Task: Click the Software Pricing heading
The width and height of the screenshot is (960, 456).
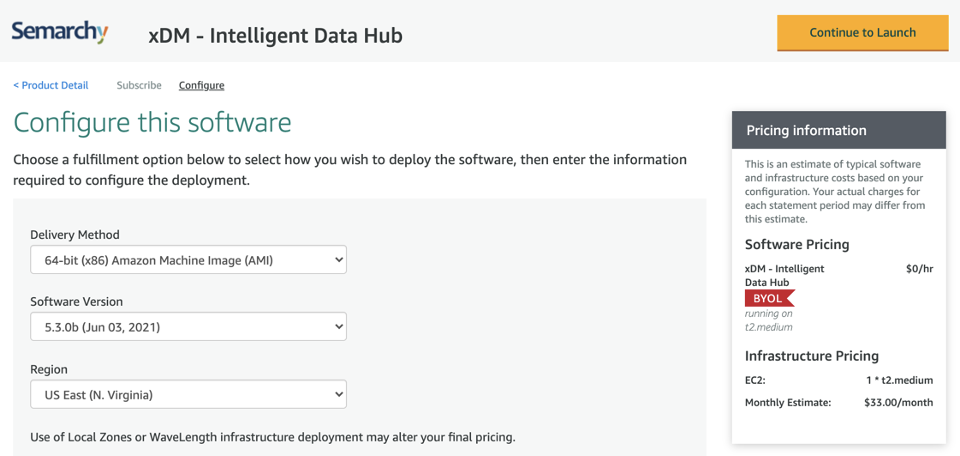Action: 797,244
